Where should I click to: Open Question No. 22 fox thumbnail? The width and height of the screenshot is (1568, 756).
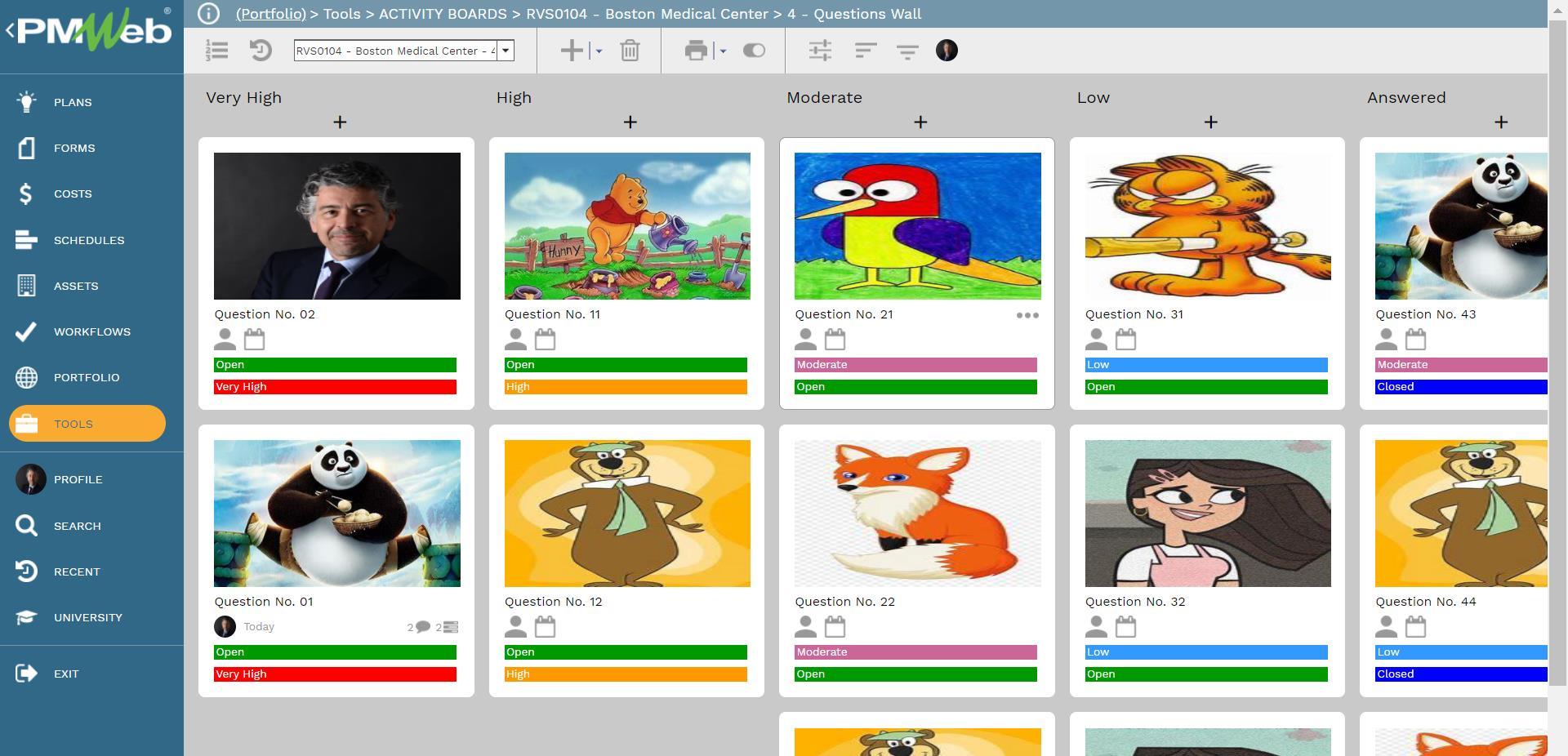tap(918, 514)
